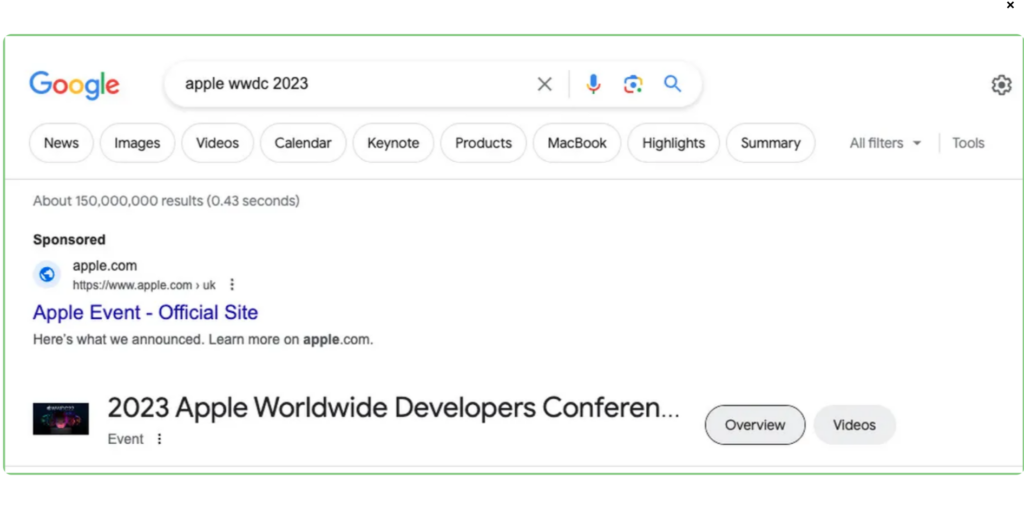Select the Highlights filter chip
Viewport: 1024px width, 507px height.
coord(673,143)
